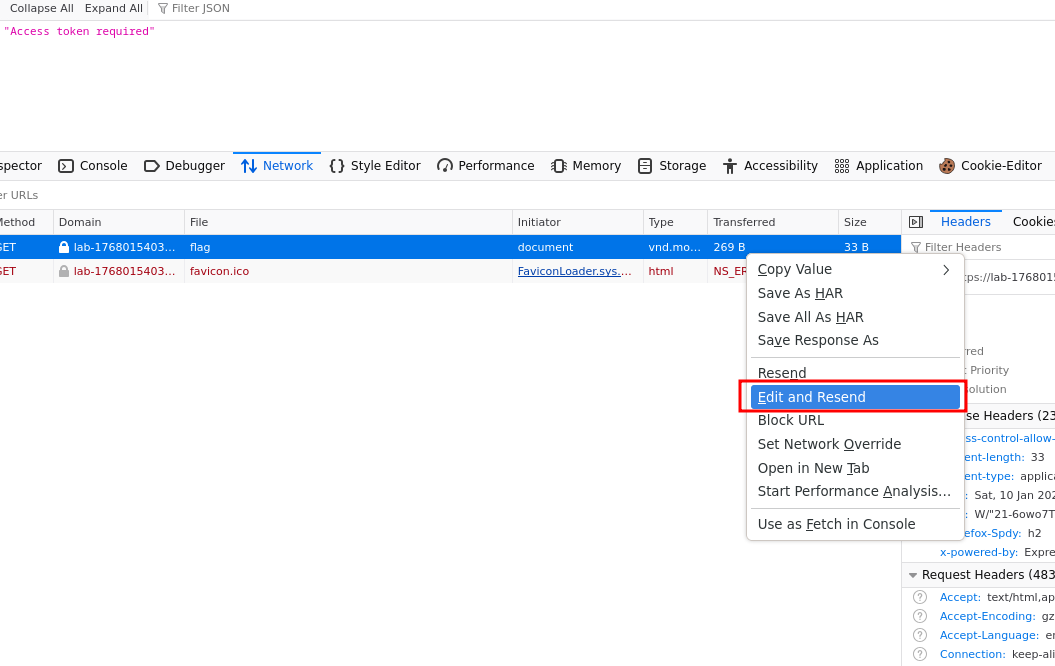
Task: Toggle the network details pane icon
Action: pos(916,222)
